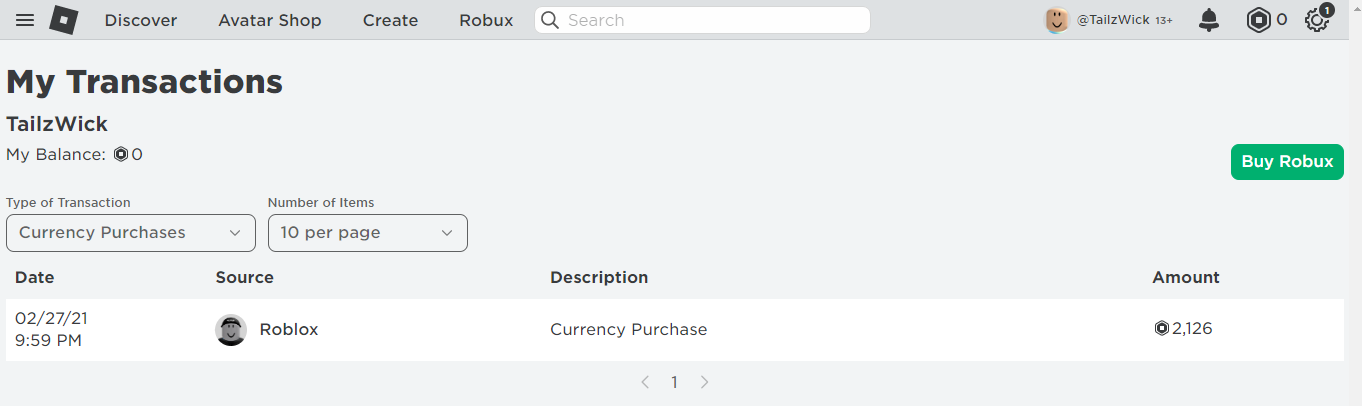Click the magnifying glass search icon
Image resolution: width=1362 pixels, height=406 pixels.
(x=549, y=20)
